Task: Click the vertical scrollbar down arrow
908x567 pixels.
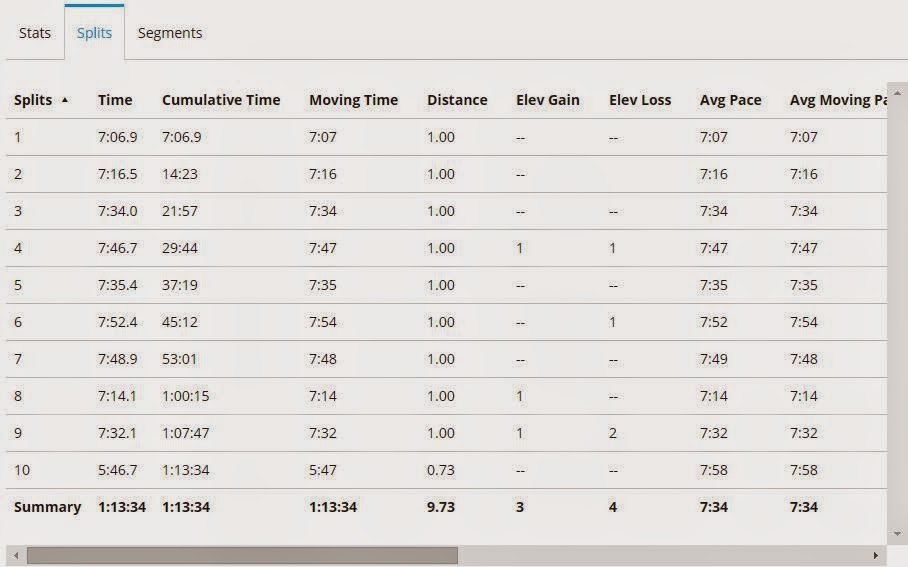Action: 896,534
